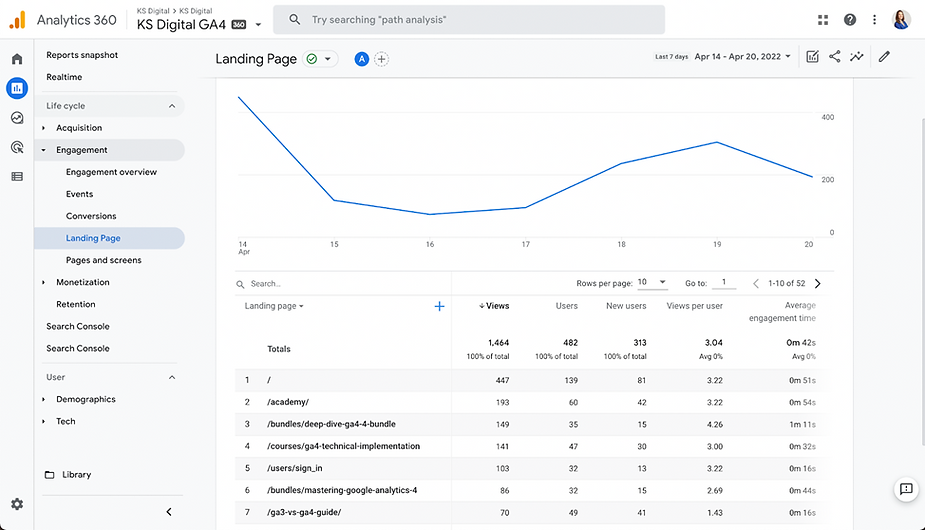Open the date range dropdown
This screenshot has height=530, width=925.
pos(742,57)
